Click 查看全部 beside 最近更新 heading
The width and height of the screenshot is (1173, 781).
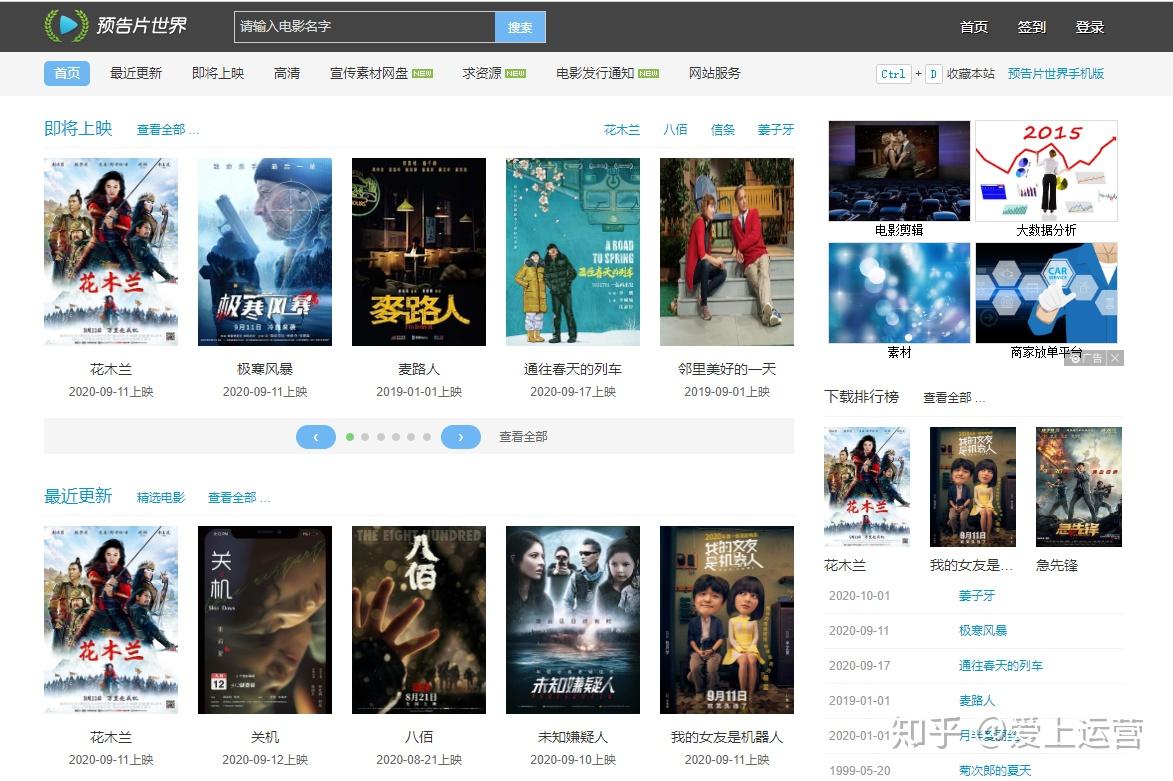point(239,497)
